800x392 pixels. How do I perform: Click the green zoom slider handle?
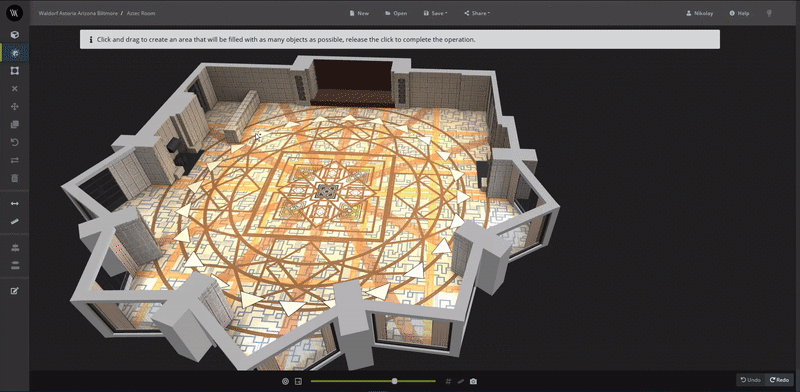pyautogui.click(x=394, y=381)
